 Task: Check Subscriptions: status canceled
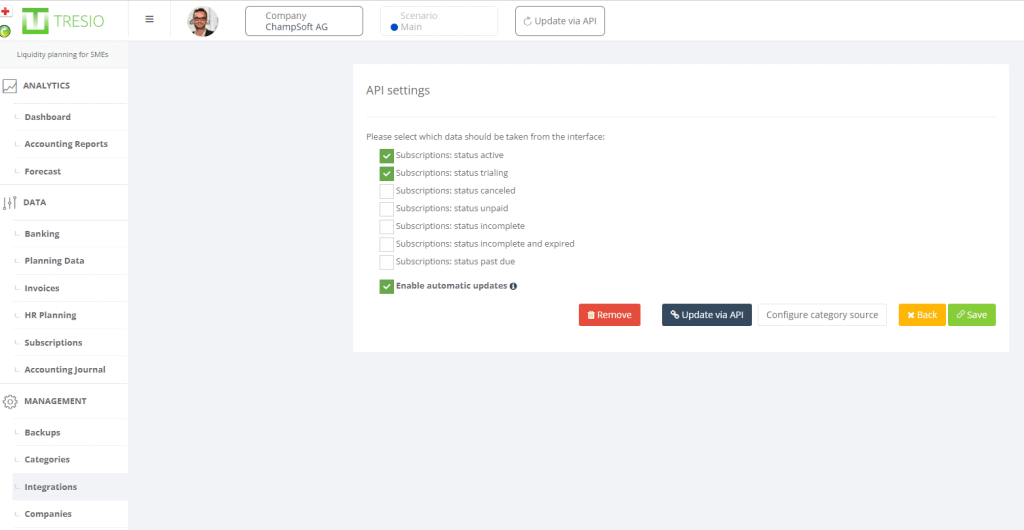click(x=387, y=191)
